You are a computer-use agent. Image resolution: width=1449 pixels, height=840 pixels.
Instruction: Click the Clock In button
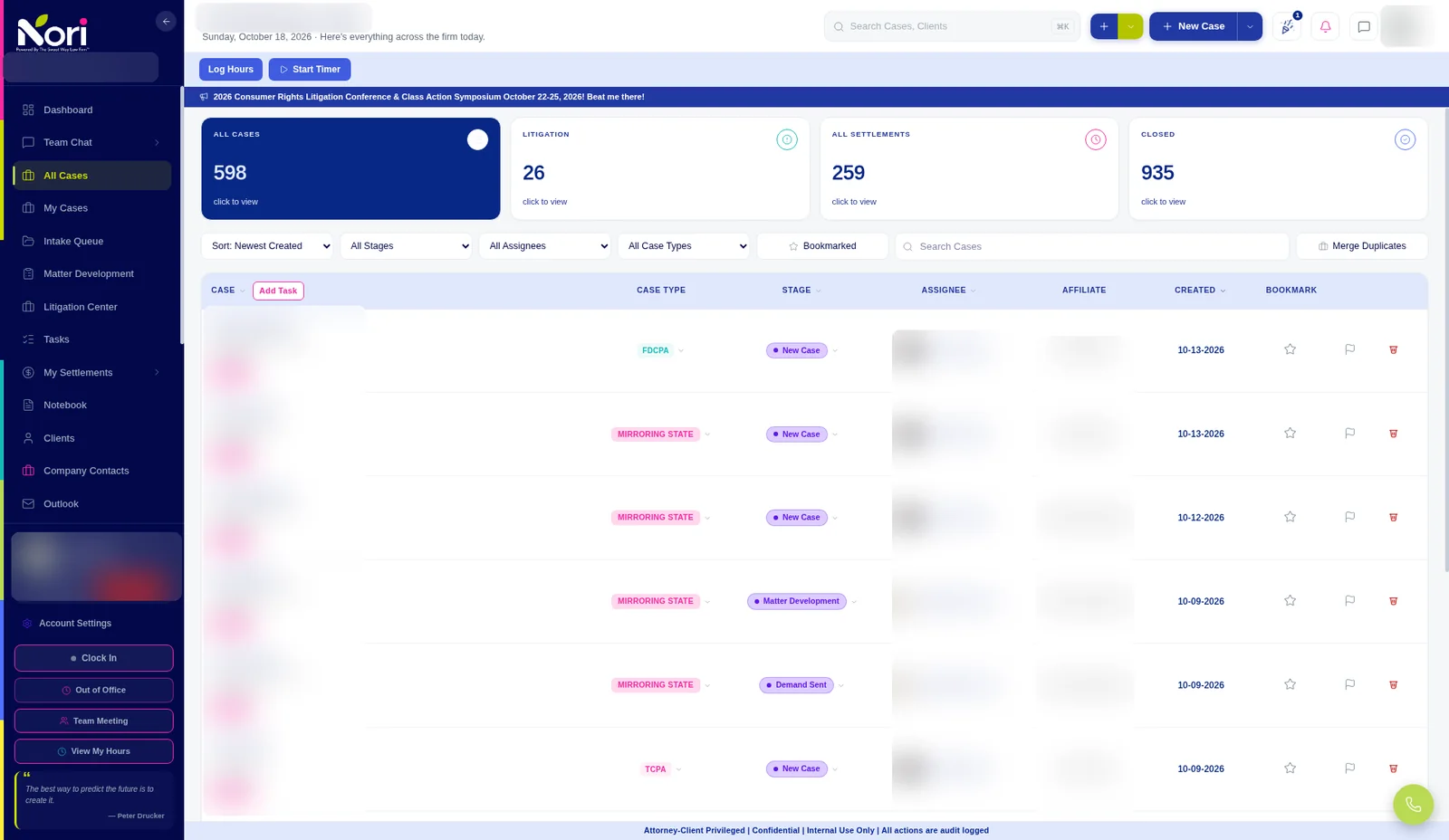(94, 658)
